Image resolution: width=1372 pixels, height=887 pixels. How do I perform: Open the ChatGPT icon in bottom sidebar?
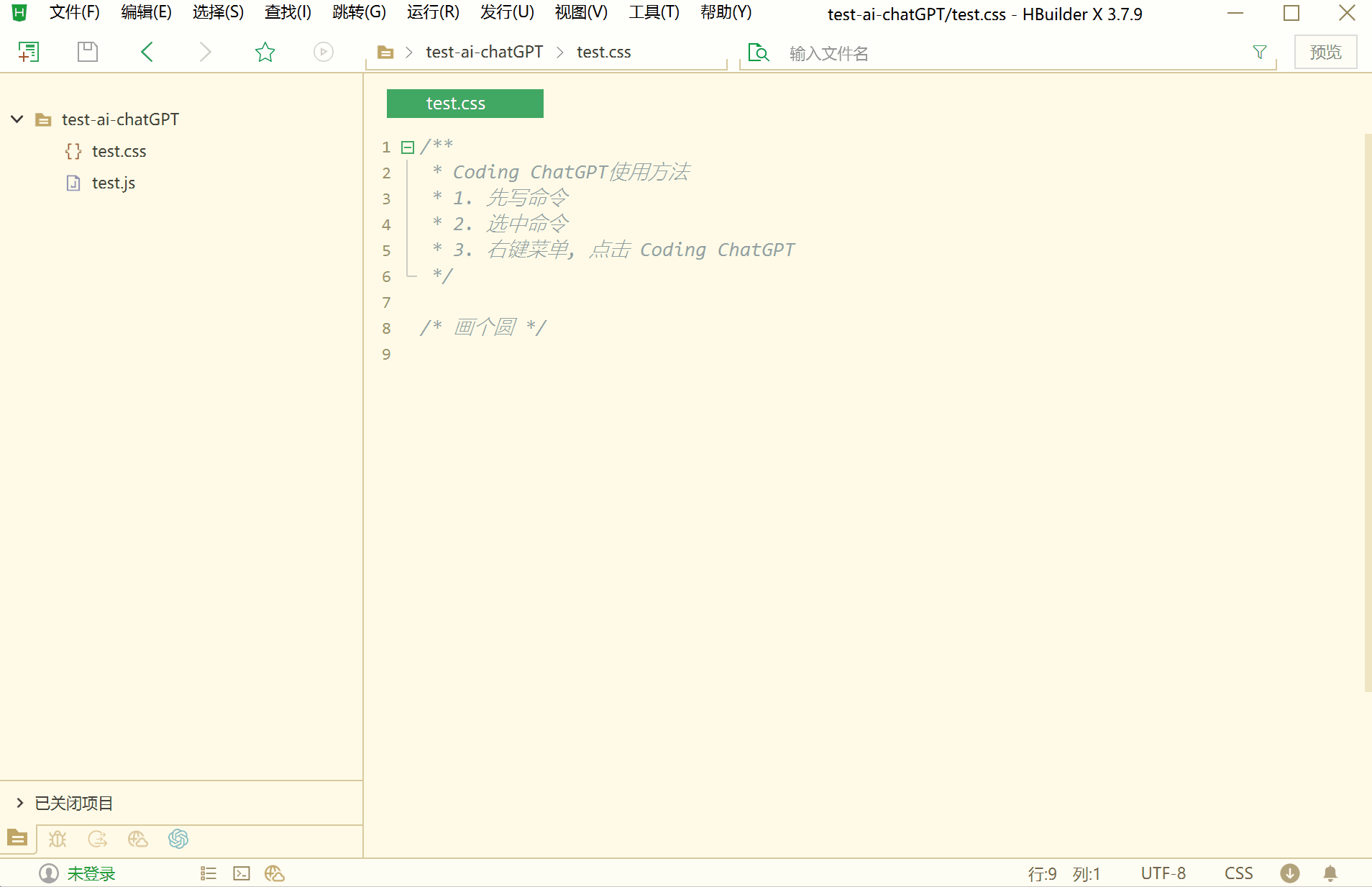point(178,839)
